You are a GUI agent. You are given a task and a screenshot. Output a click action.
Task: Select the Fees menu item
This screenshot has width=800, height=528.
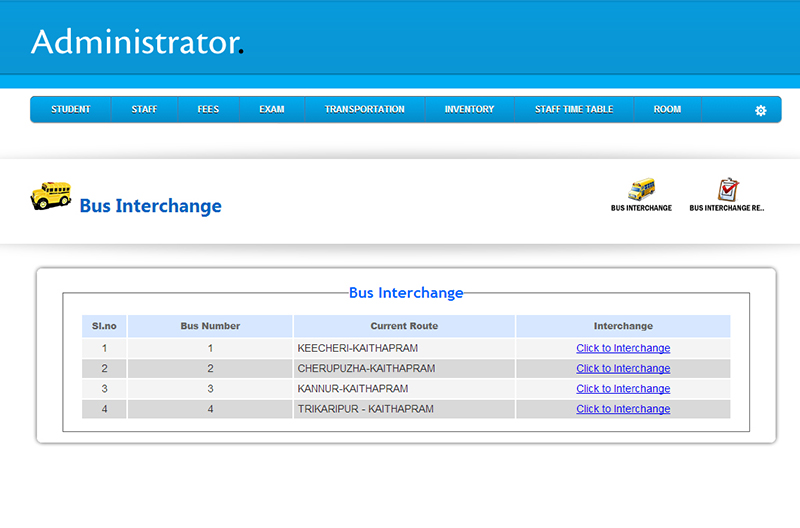[x=208, y=109]
